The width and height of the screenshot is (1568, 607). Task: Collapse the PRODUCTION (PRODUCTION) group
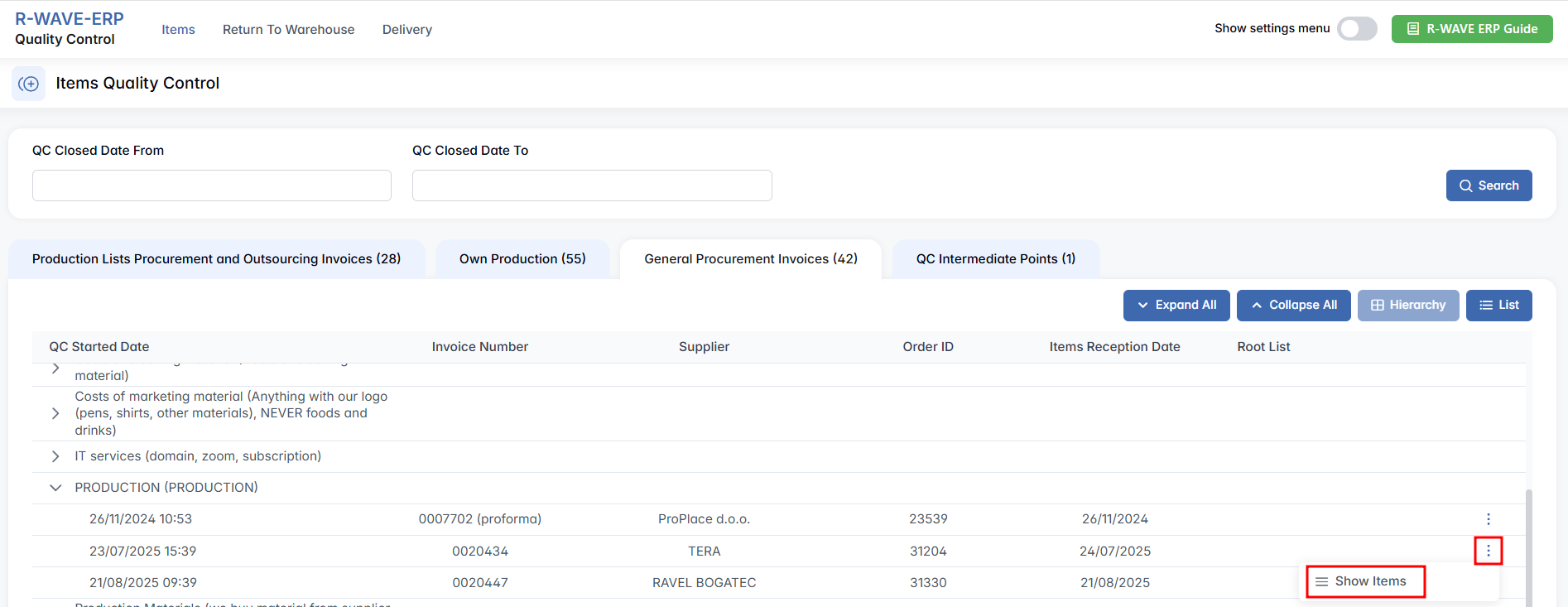(55, 488)
